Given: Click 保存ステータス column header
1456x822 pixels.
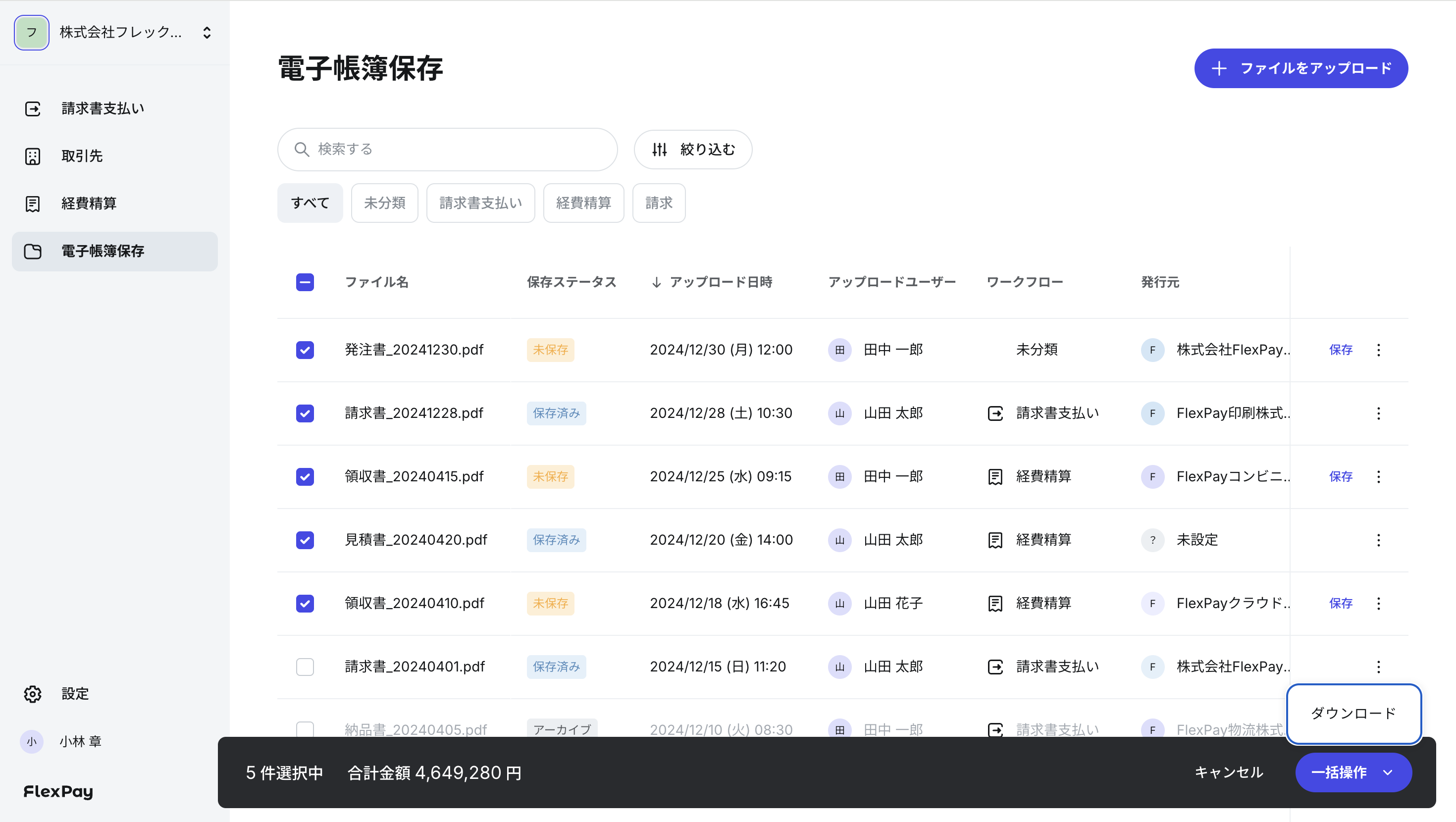Looking at the screenshot, I should [x=572, y=282].
